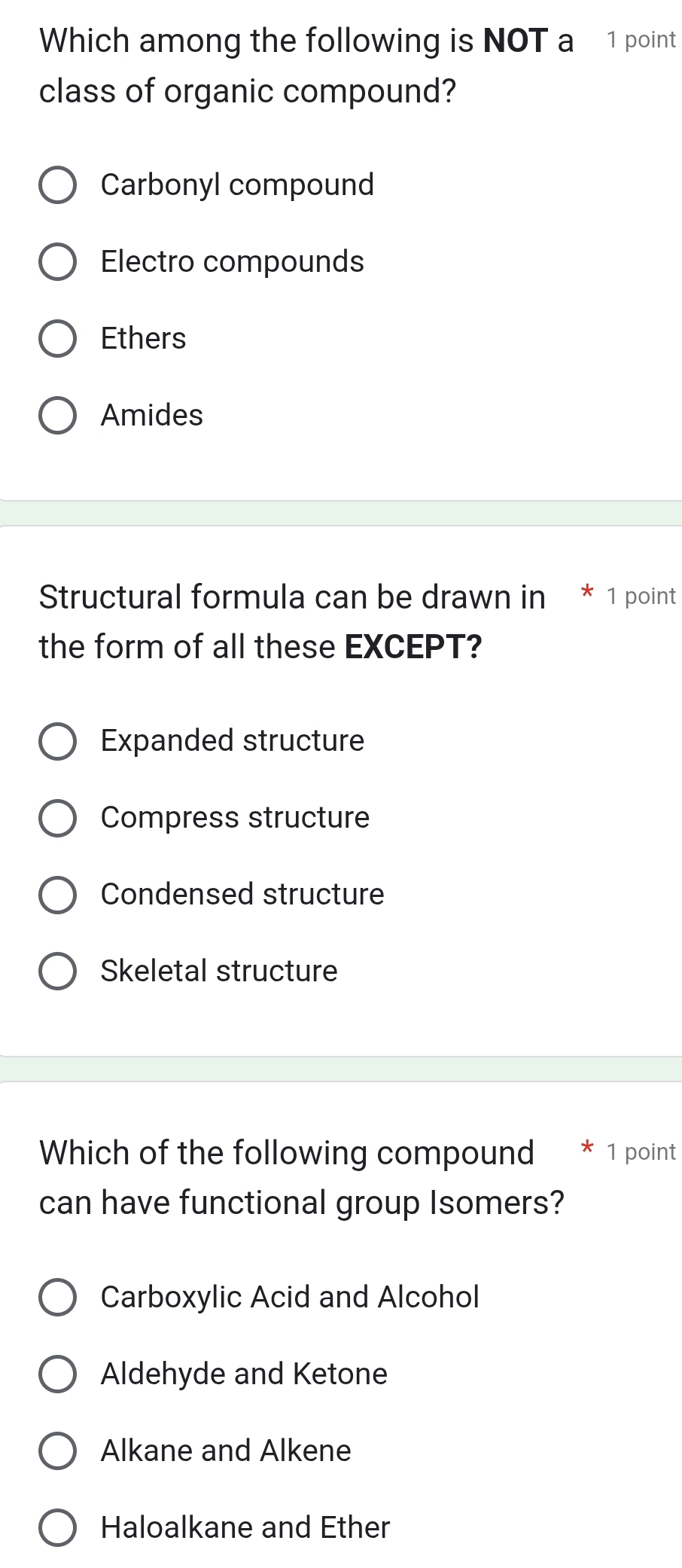Viewport: 682px width, 1568px height.
Task: Click the Aldehyde and Ketone label text
Action: click(244, 1373)
